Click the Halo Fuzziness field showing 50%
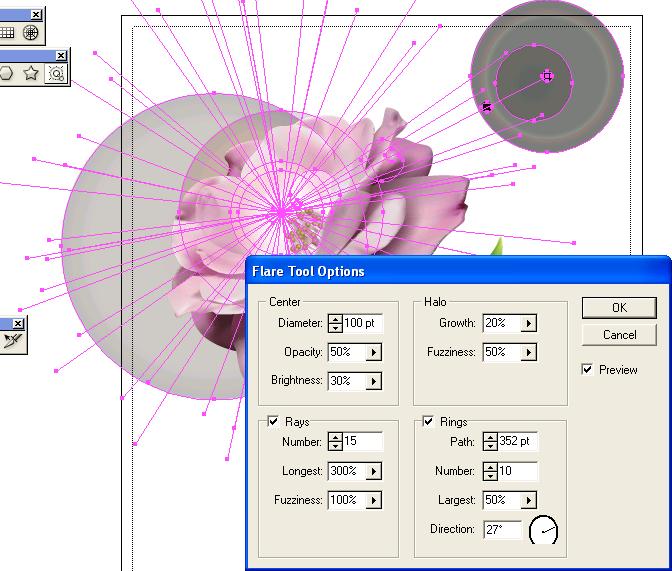Screen dimensions: 672x571 point(501,352)
